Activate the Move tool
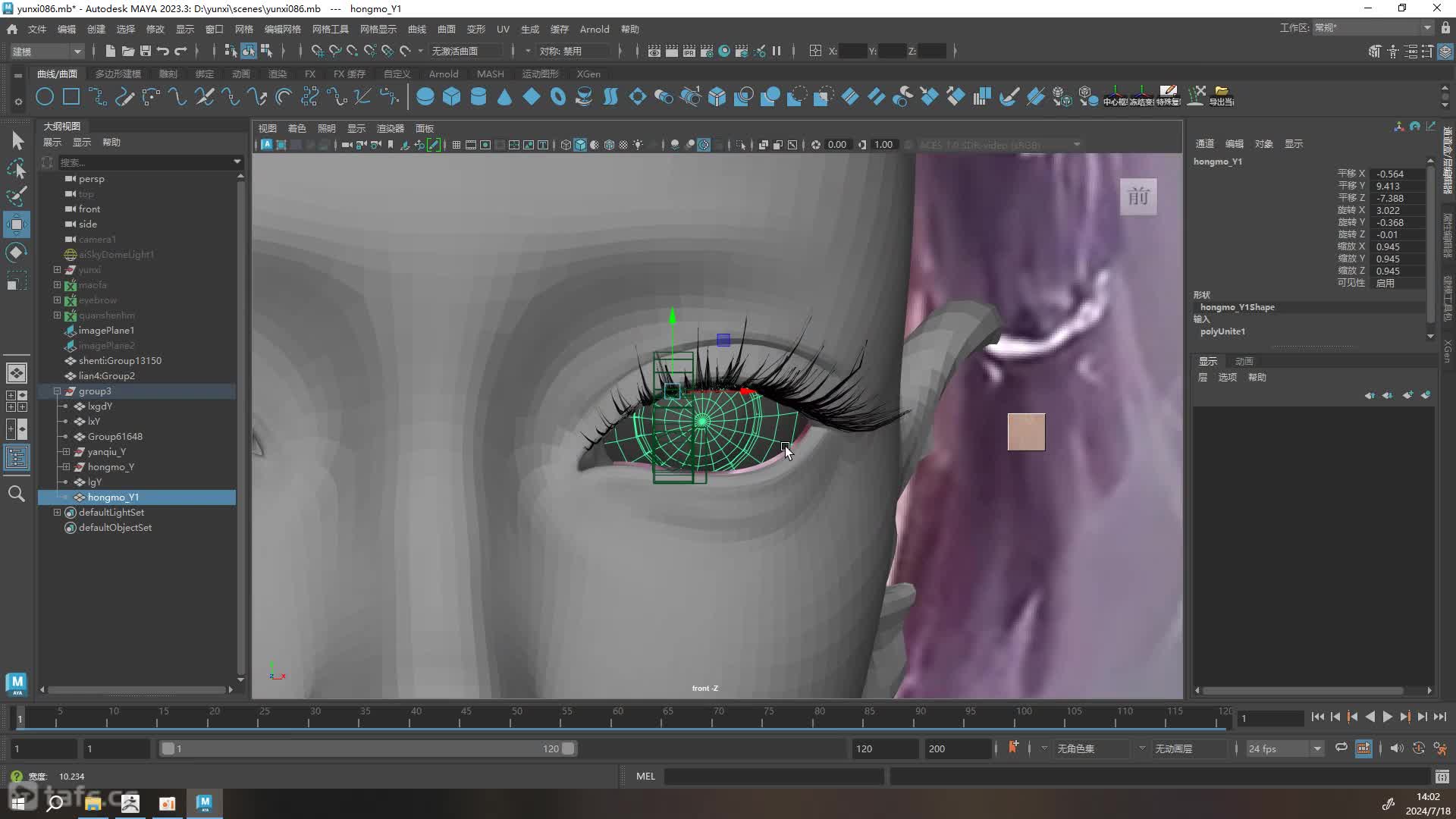Image resolution: width=1456 pixels, height=819 pixels. (x=17, y=224)
